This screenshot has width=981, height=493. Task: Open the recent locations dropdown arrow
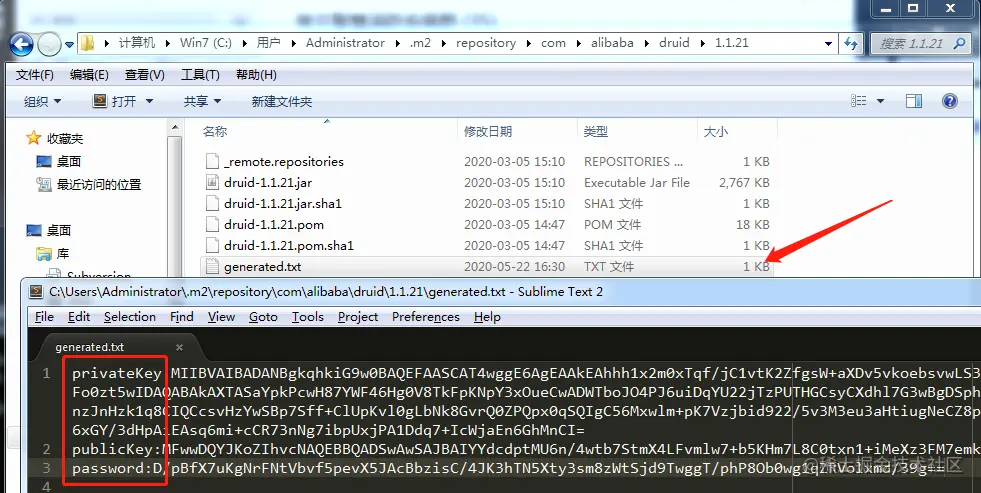pyautogui.click(x=69, y=44)
